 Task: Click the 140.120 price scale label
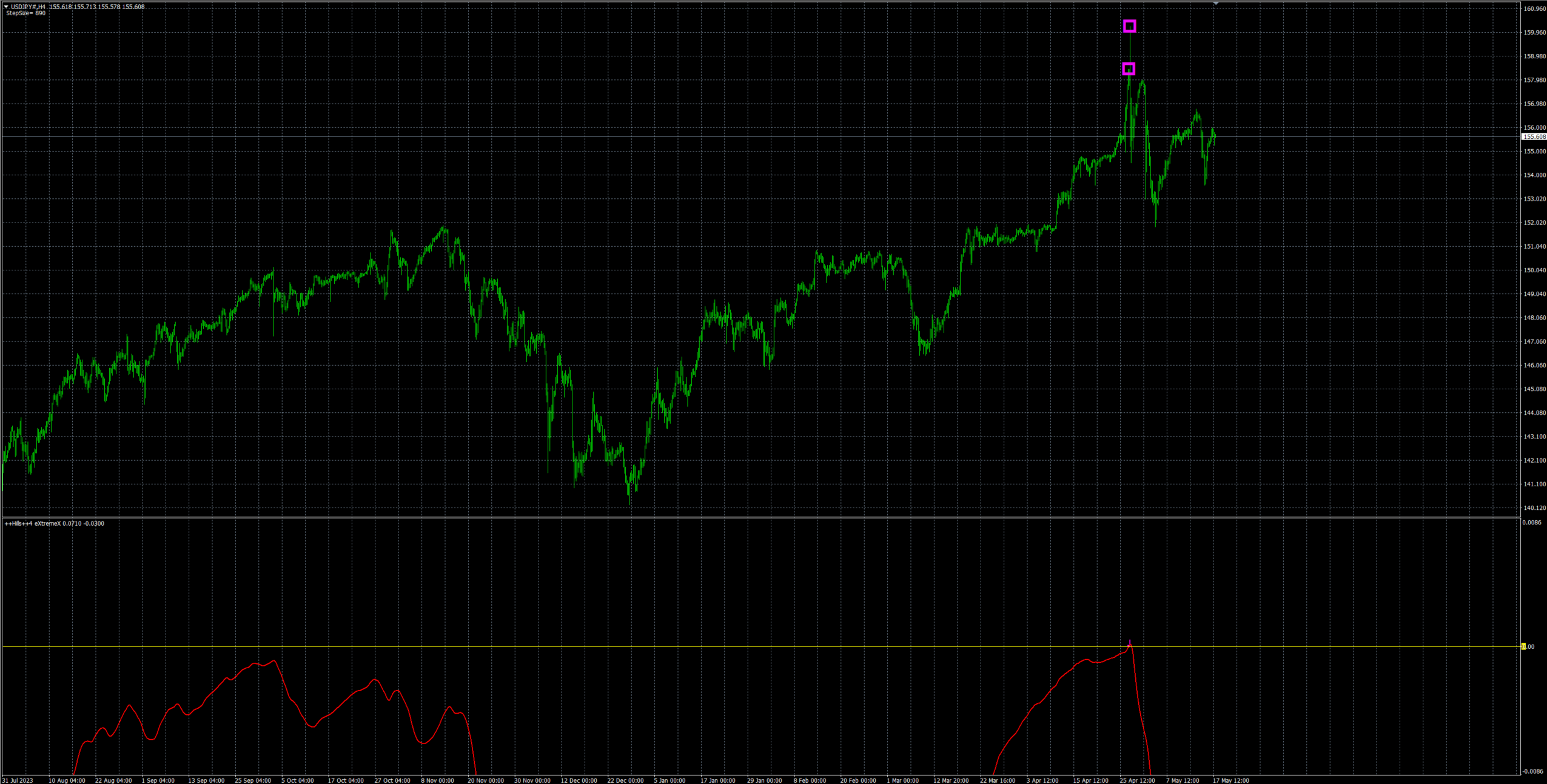pos(1534,508)
